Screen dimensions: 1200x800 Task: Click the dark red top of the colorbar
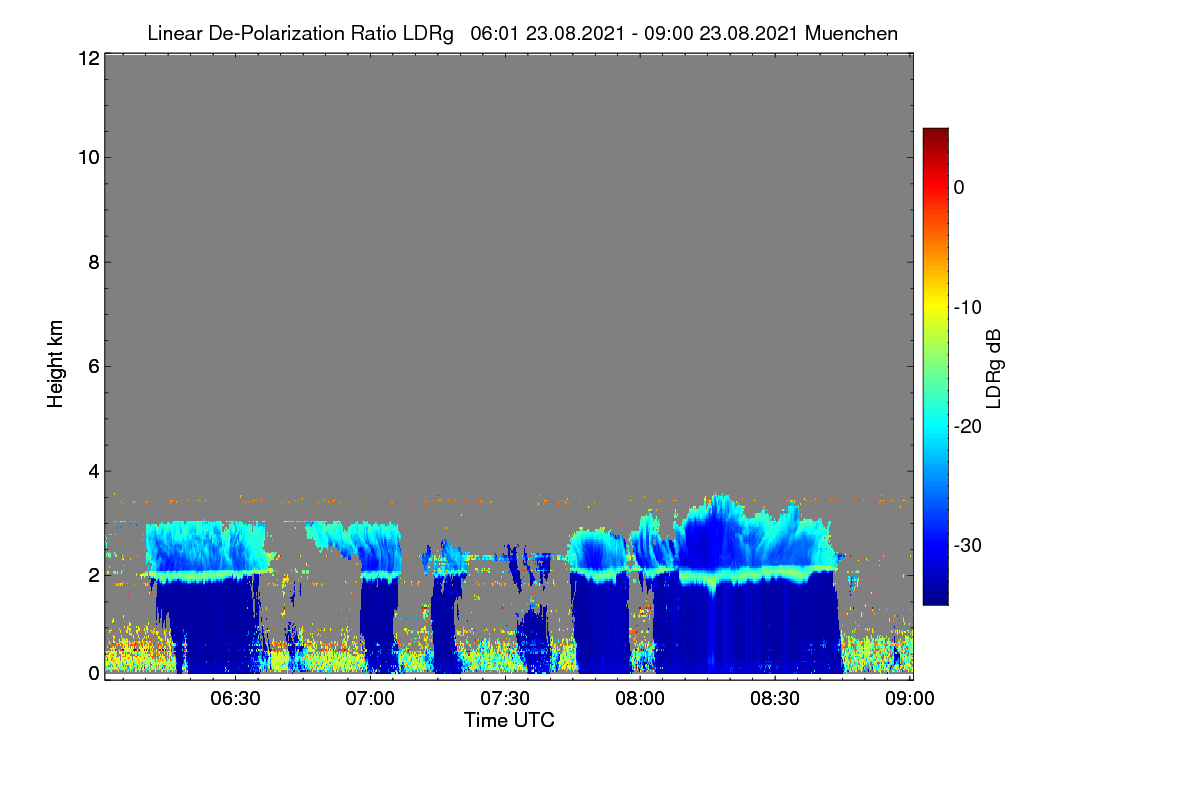tap(935, 136)
